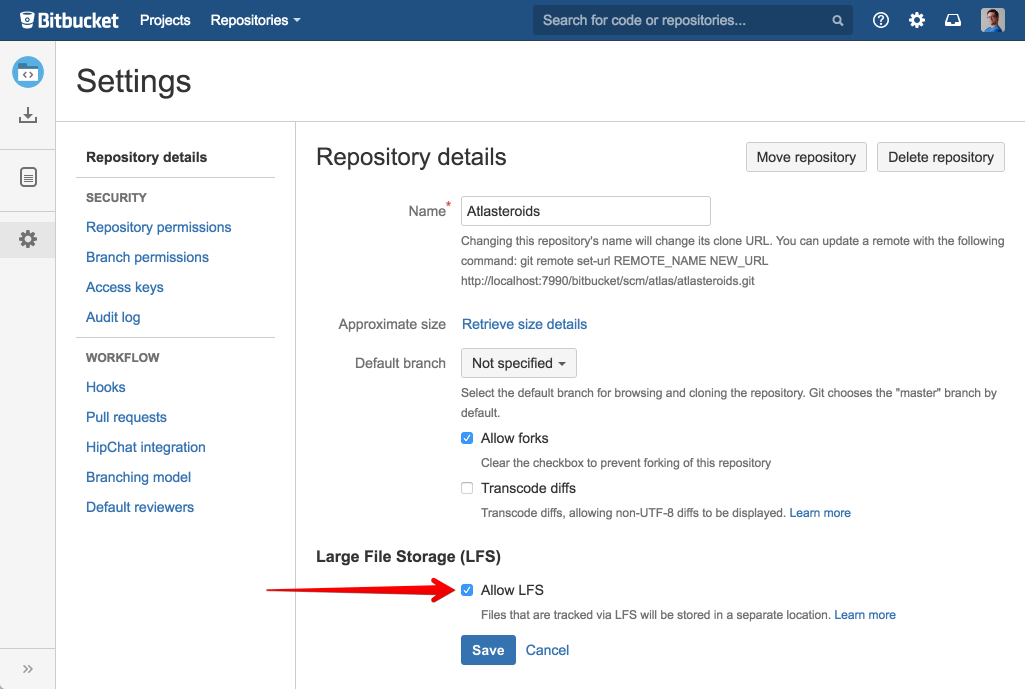Open the notifications inbox icon

pyautogui.click(x=952, y=19)
